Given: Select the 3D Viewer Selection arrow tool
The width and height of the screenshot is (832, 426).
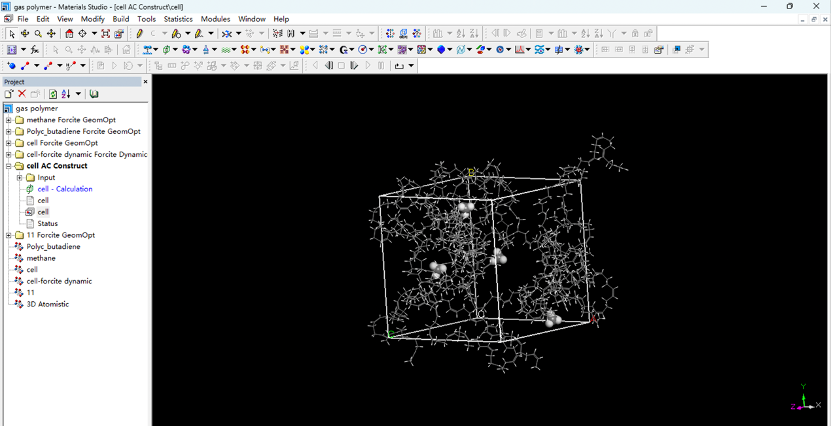Looking at the screenshot, I should [x=12, y=33].
